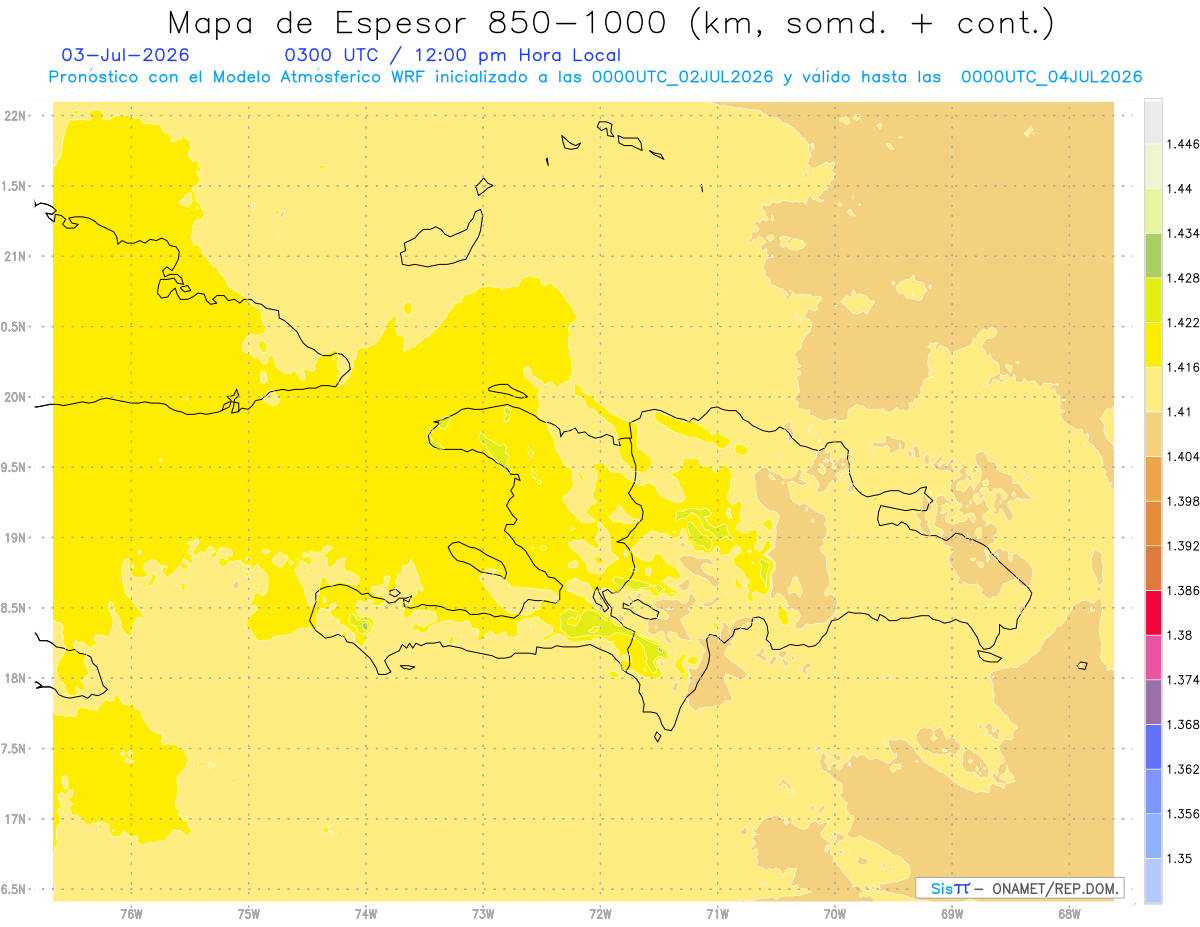Click the latitude label "17N"
This screenshot has width=1200, height=927.
click(x=14, y=819)
